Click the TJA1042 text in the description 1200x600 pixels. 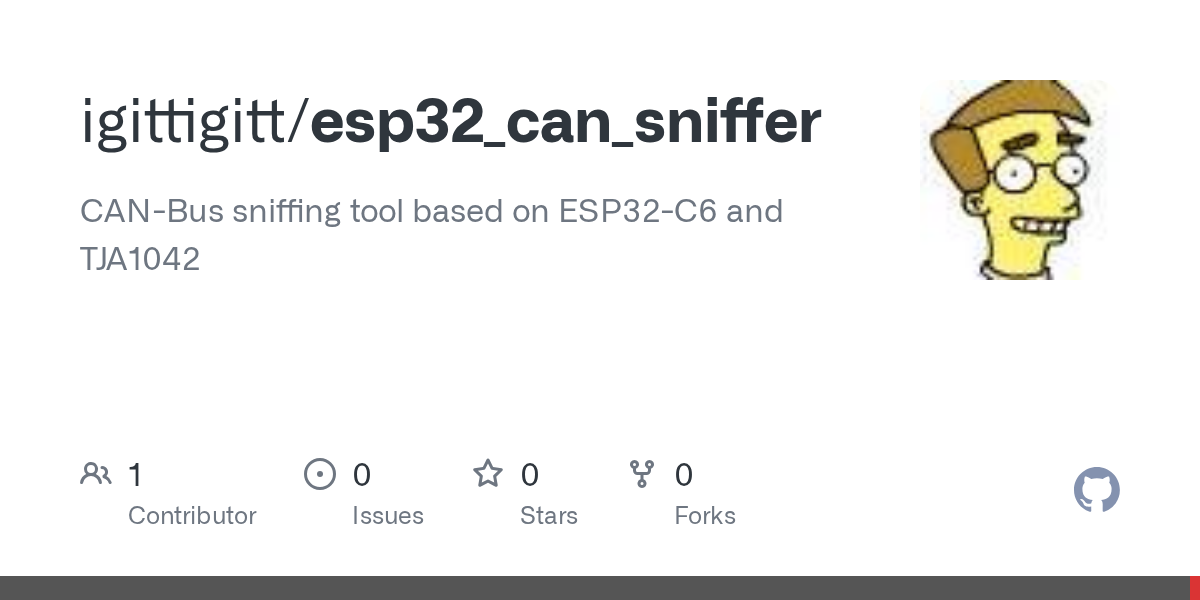(140, 260)
